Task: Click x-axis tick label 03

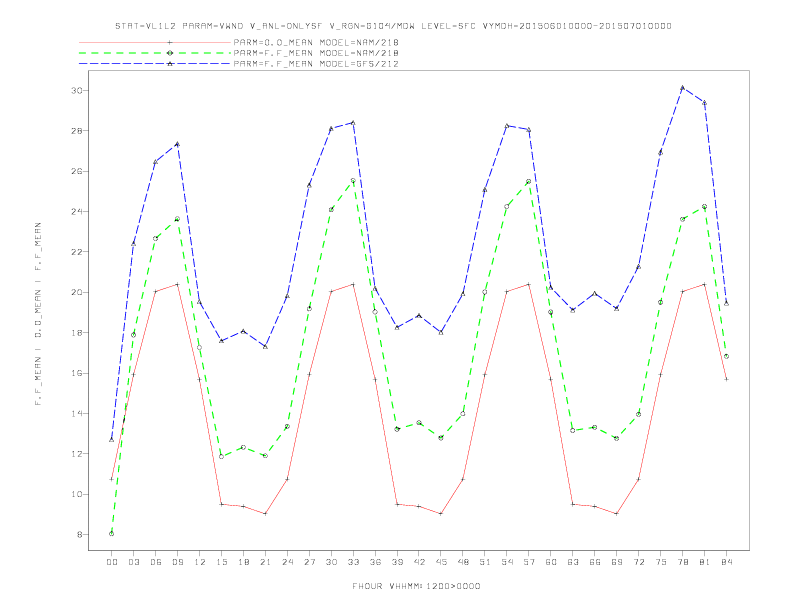Action: click(133, 562)
